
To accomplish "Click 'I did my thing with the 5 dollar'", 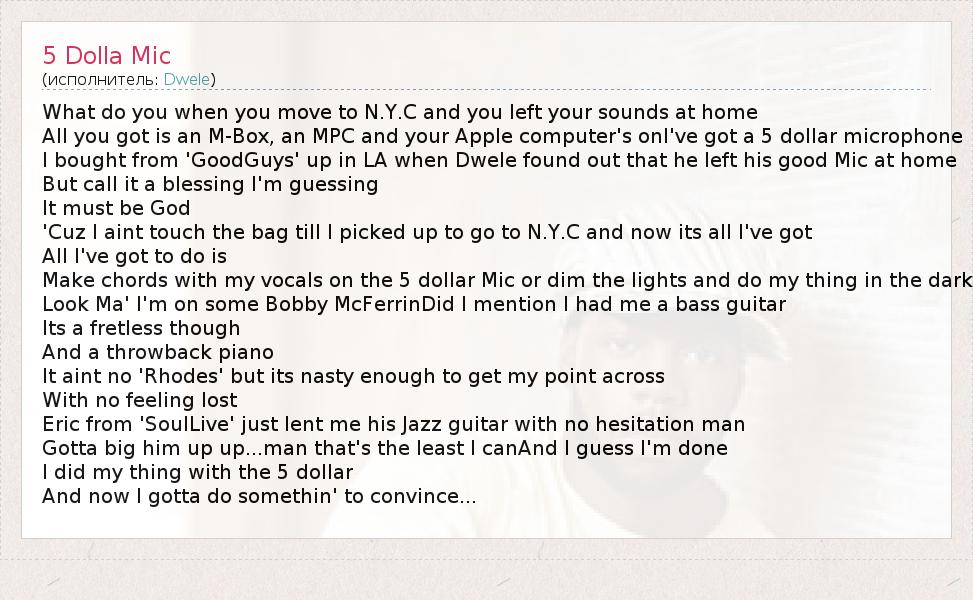I will pyautogui.click(x=198, y=472).
